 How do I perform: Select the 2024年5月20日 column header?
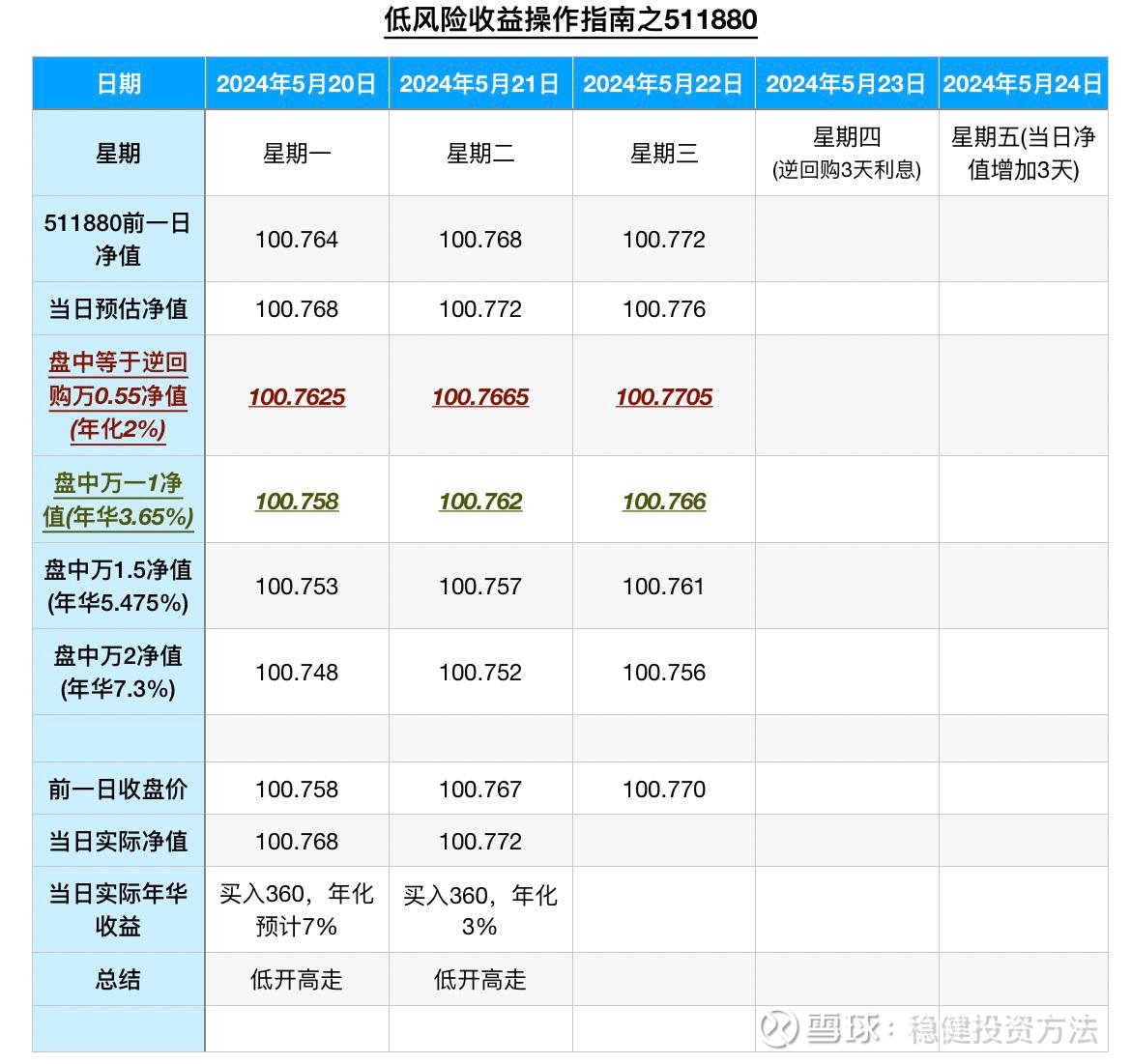[296, 84]
